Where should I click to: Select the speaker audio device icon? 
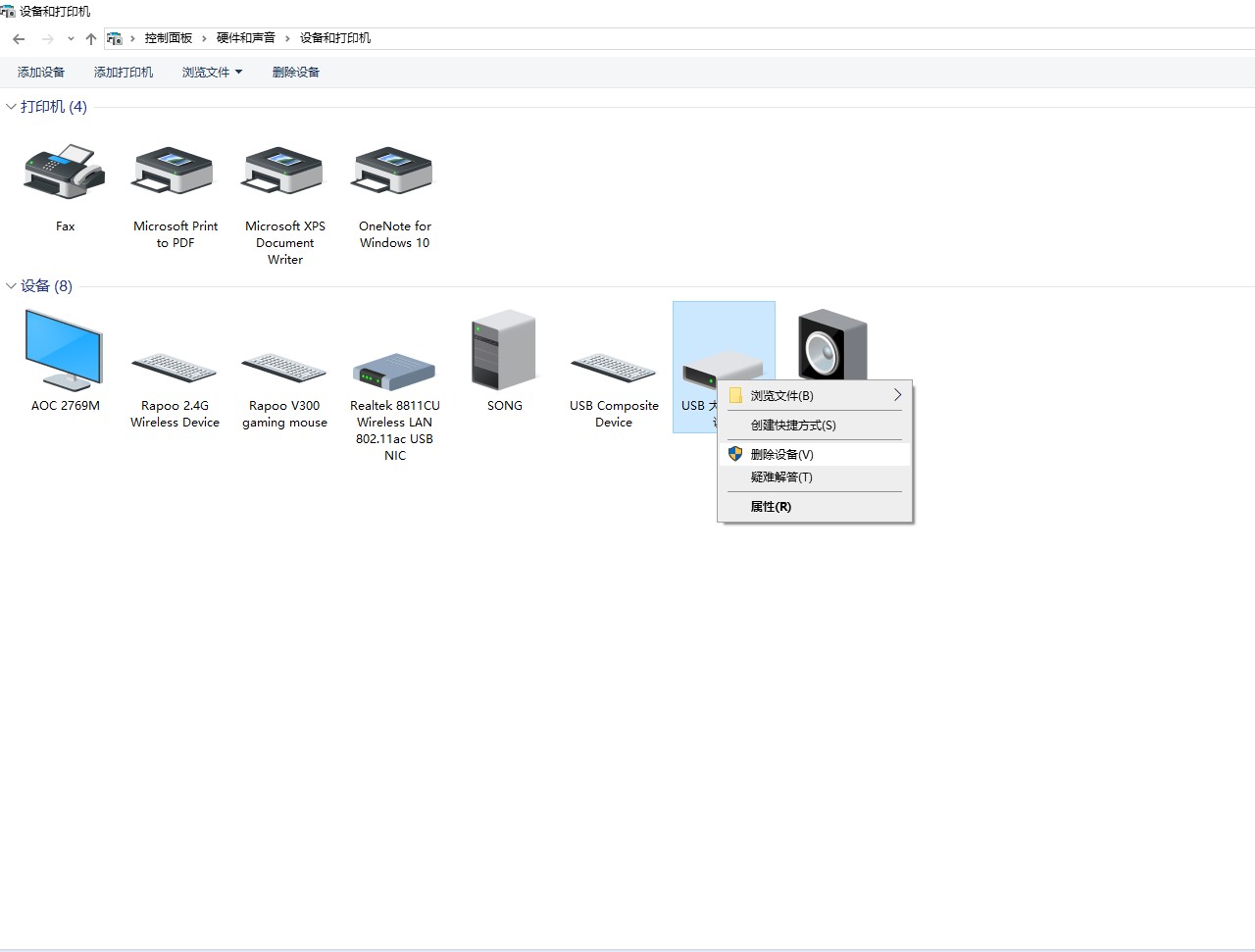pyautogui.click(x=832, y=343)
